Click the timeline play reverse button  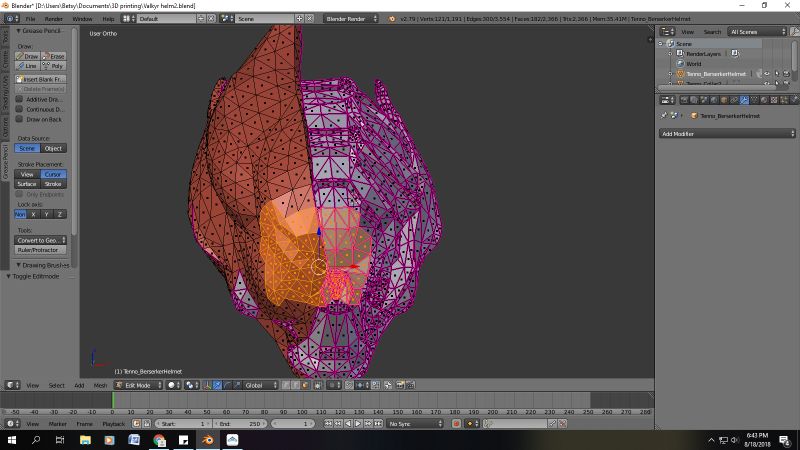(x=348, y=423)
